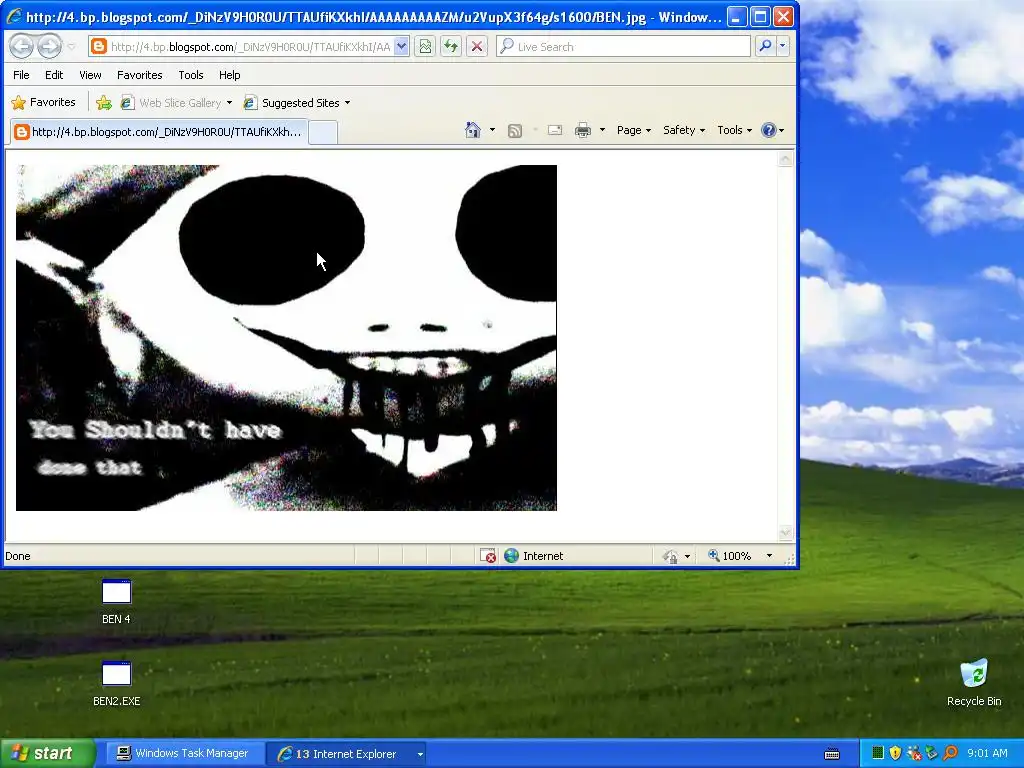Image resolution: width=1024 pixels, height=768 pixels.
Task: Select the BEN2.EXE desktop icon
Action: coord(116,684)
